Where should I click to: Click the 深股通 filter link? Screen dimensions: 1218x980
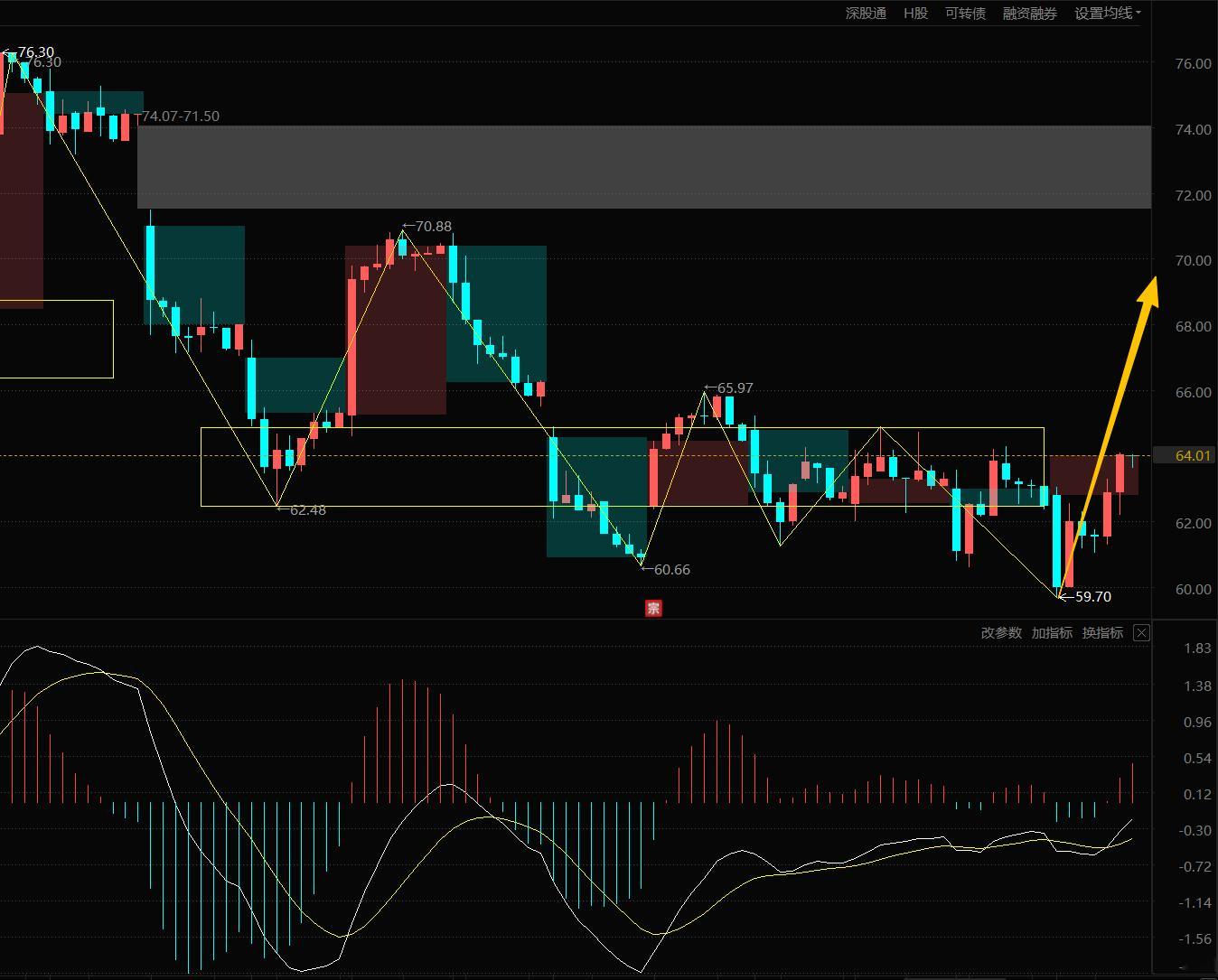pyautogui.click(x=866, y=14)
